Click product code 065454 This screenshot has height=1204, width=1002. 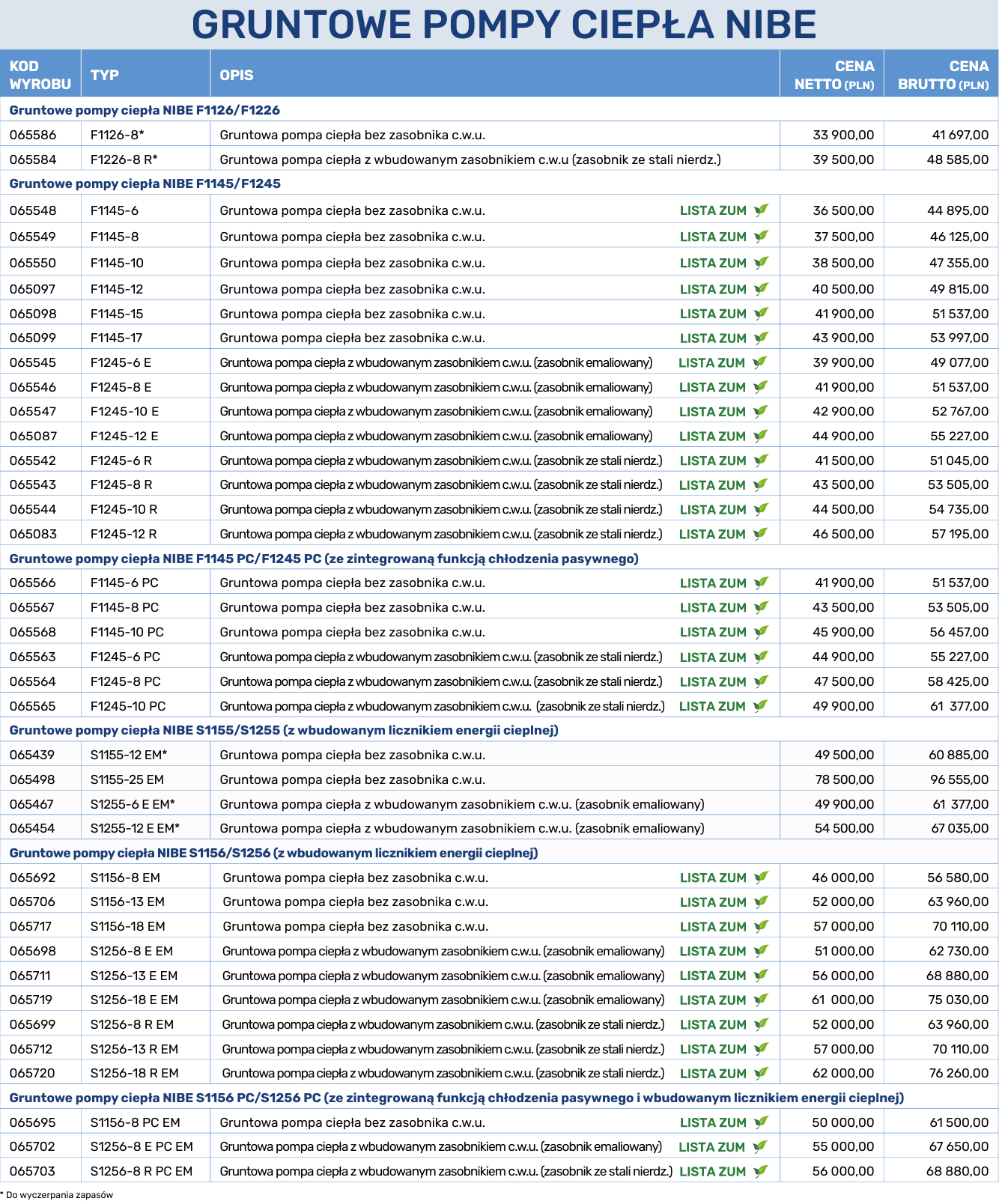point(32,828)
